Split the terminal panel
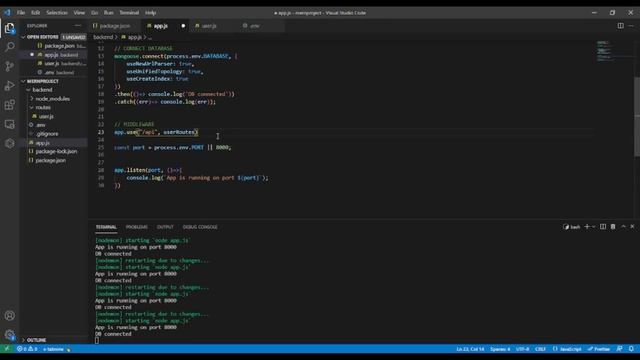The width and height of the screenshot is (640, 360). pyautogui.click(x=603, y=227)
